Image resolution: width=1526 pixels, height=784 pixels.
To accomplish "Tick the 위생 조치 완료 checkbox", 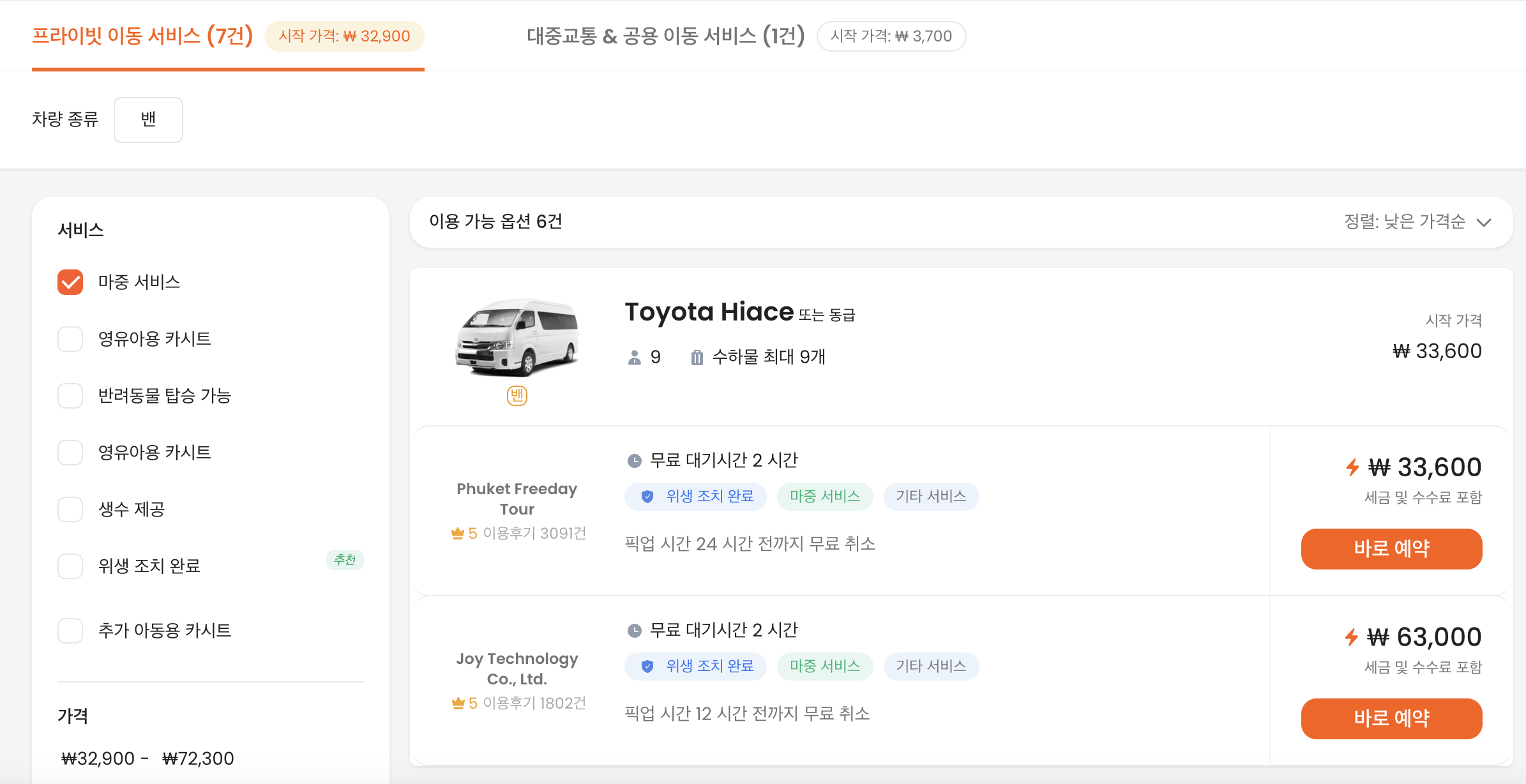I will coord(70,566).
